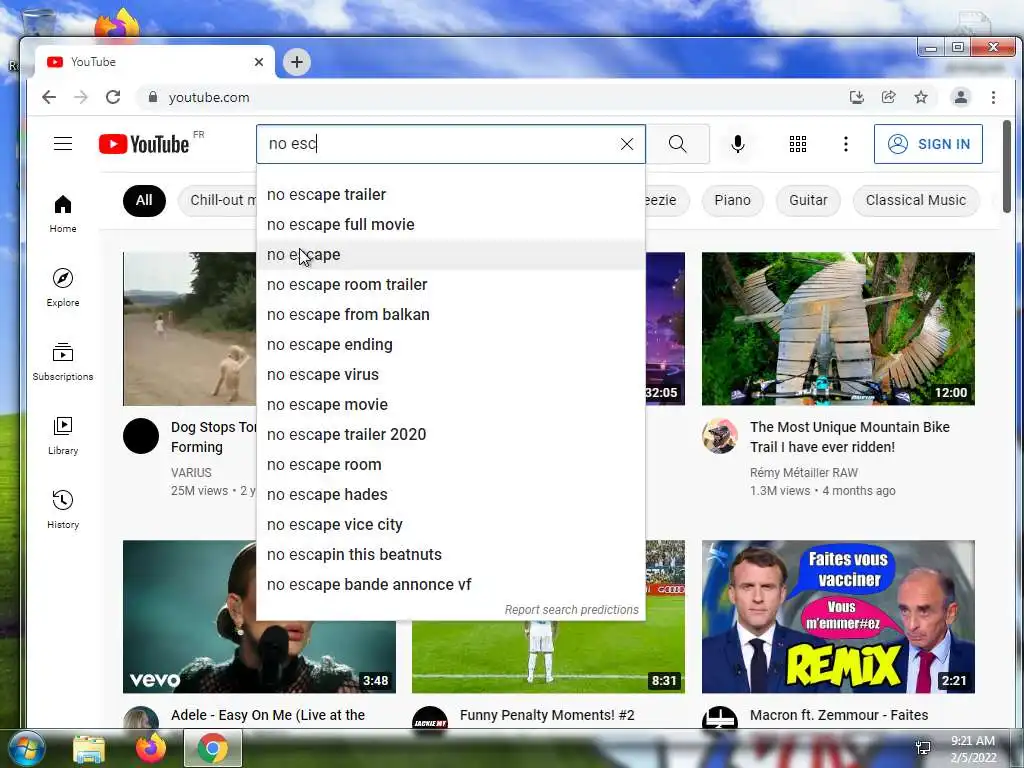The height and width of the screenshot is (768, 1024).
Task: Choose suggestion "no escape bande annonce vf"
Action: [x=451, y=585]
